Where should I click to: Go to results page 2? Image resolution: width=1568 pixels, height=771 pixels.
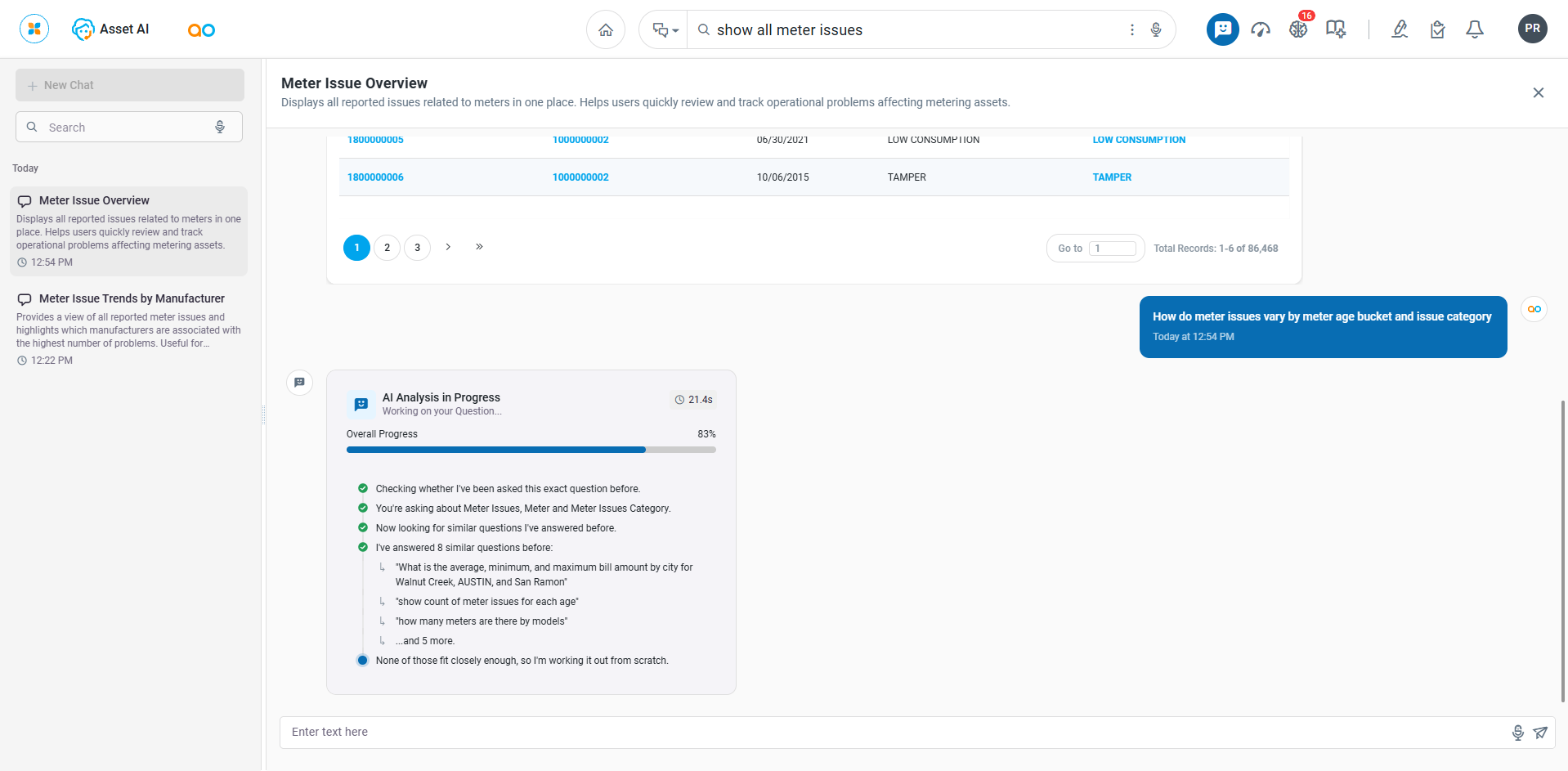point(388,248)
